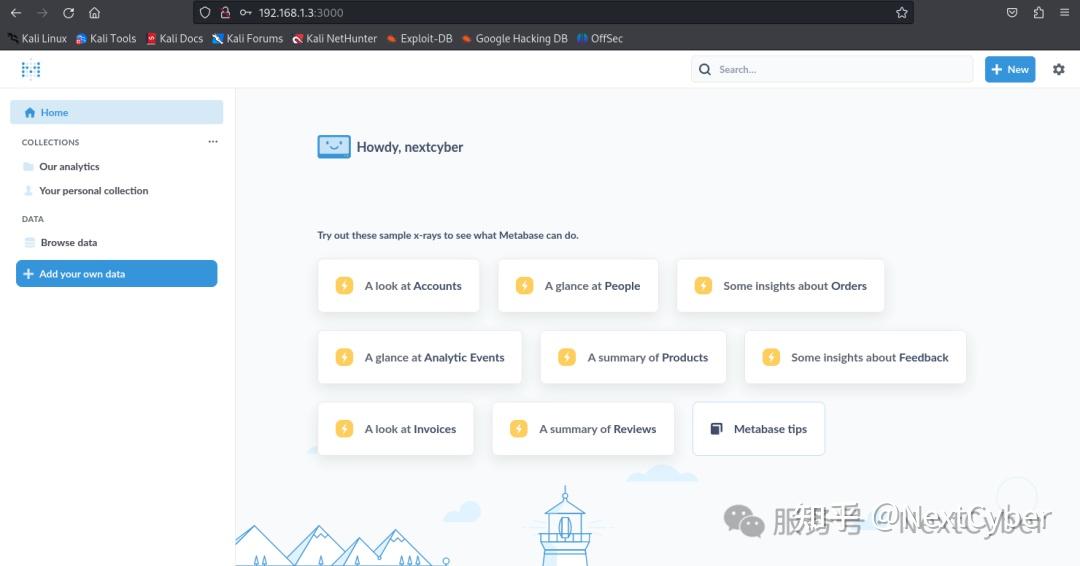Viewport: 1080px width, 566px height.
Task: Click the bolt icon on Orders card
Action: point(703,286)
